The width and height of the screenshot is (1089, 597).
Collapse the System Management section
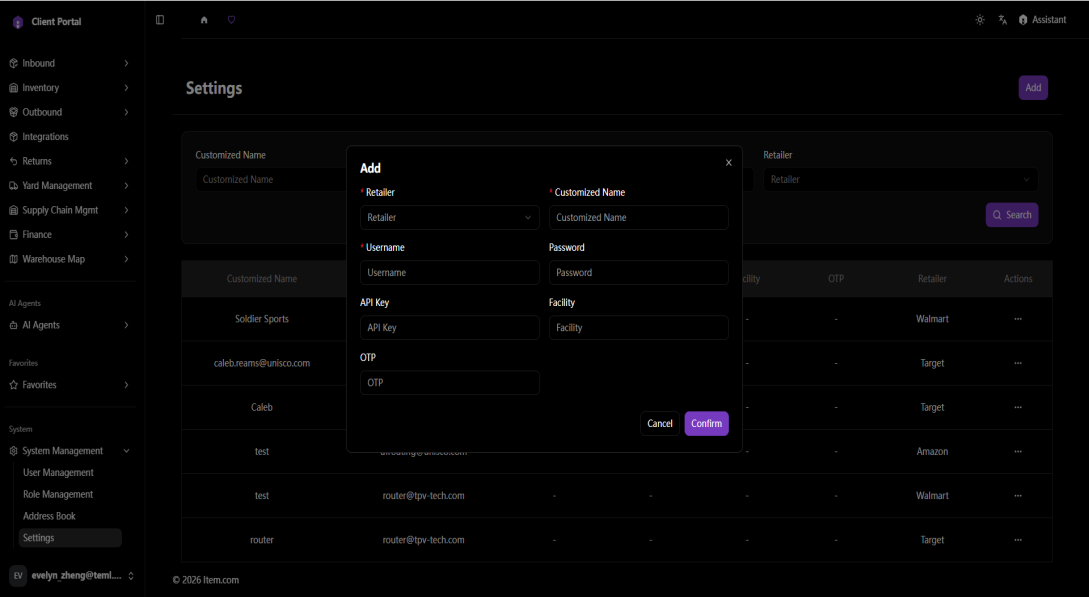tap(69, 451)
